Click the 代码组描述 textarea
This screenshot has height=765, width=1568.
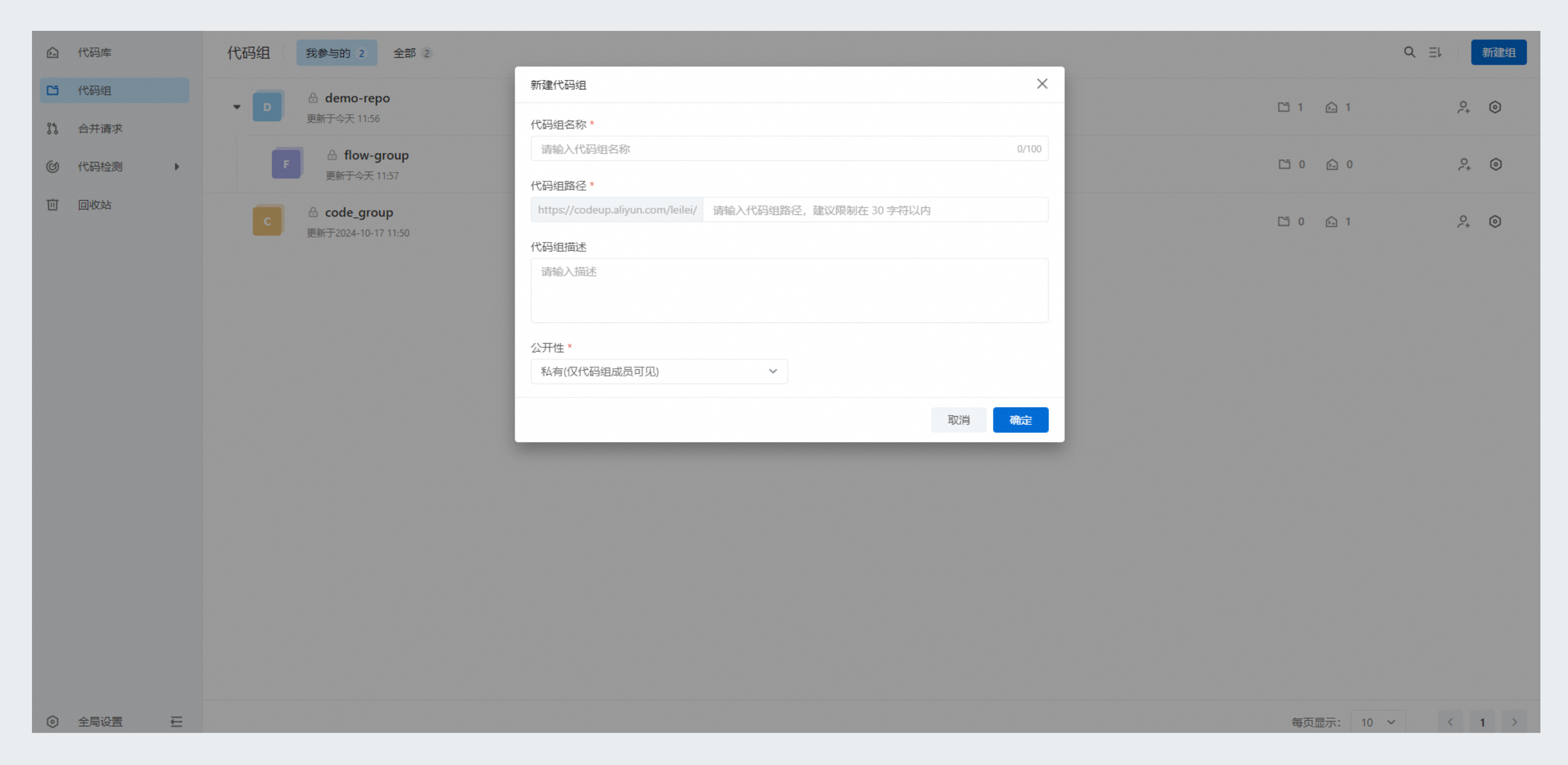point(789,290)
